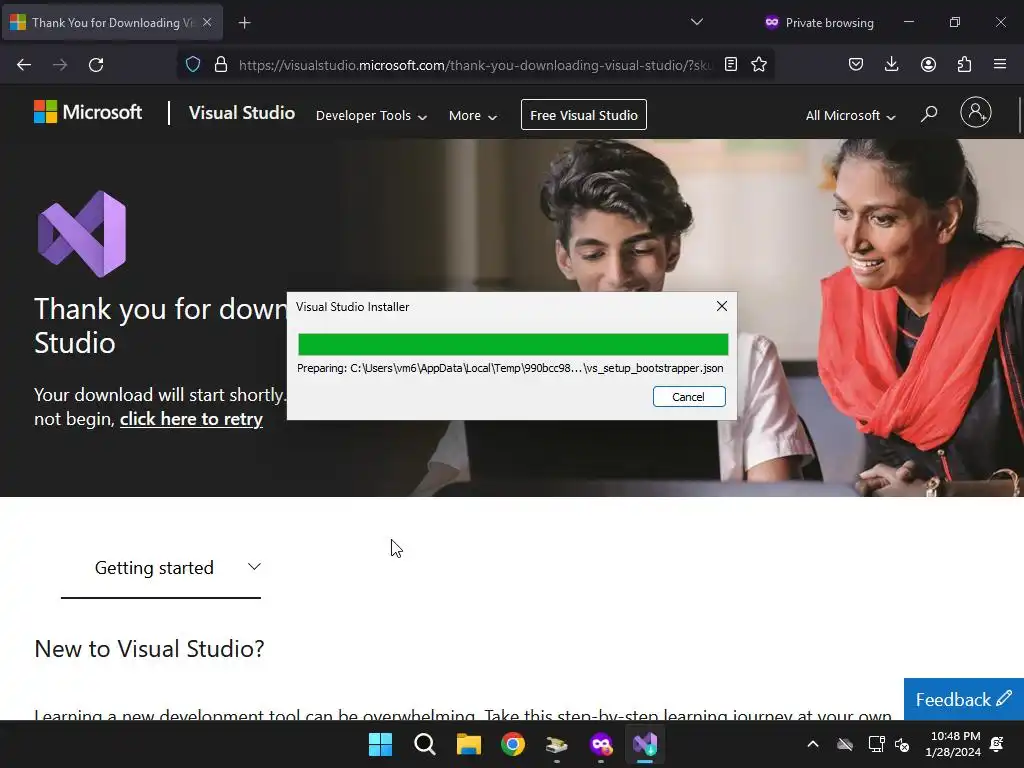Expand the Getting started dropdown

[x=161, y=568]
